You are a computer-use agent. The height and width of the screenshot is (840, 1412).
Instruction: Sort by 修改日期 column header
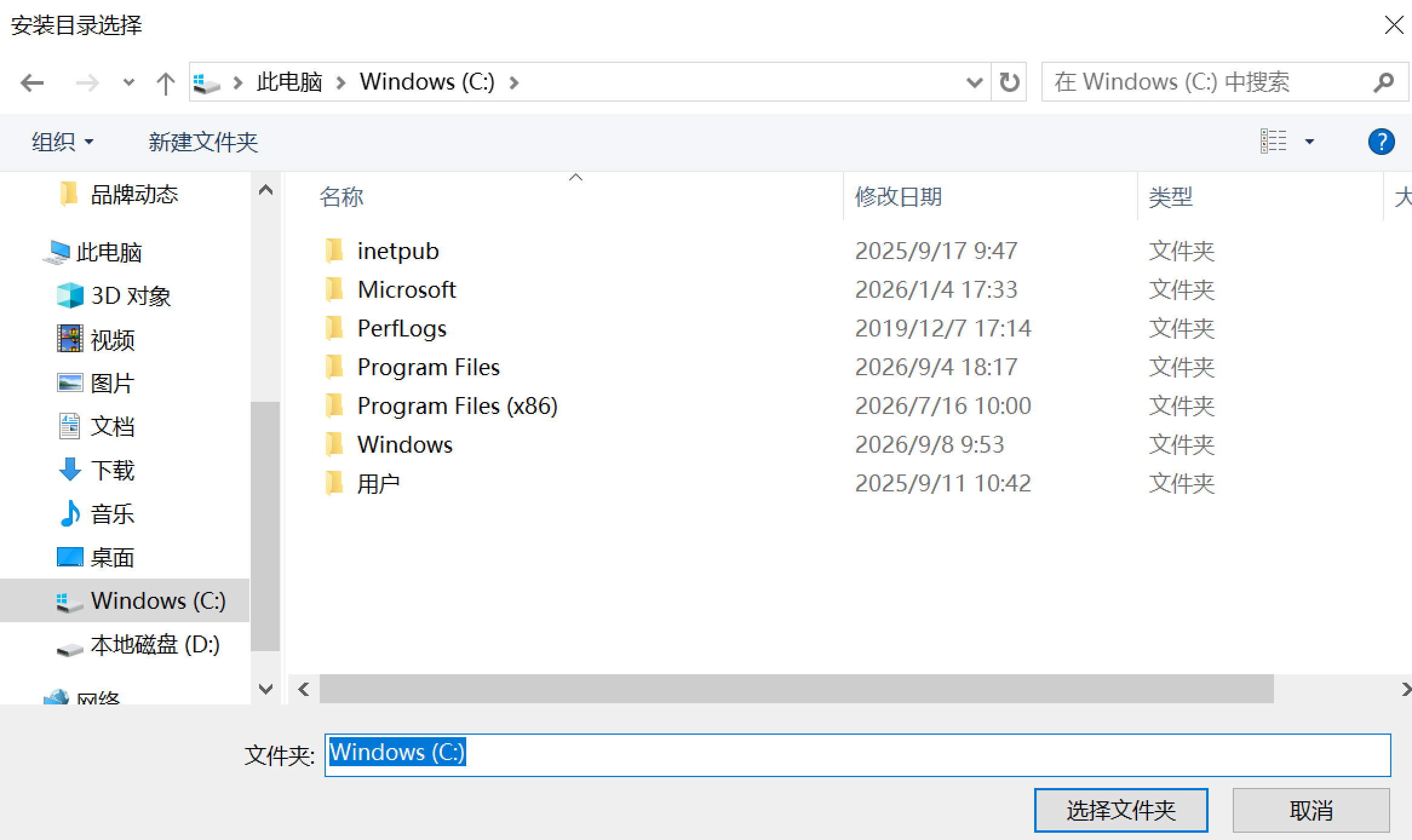898,197
